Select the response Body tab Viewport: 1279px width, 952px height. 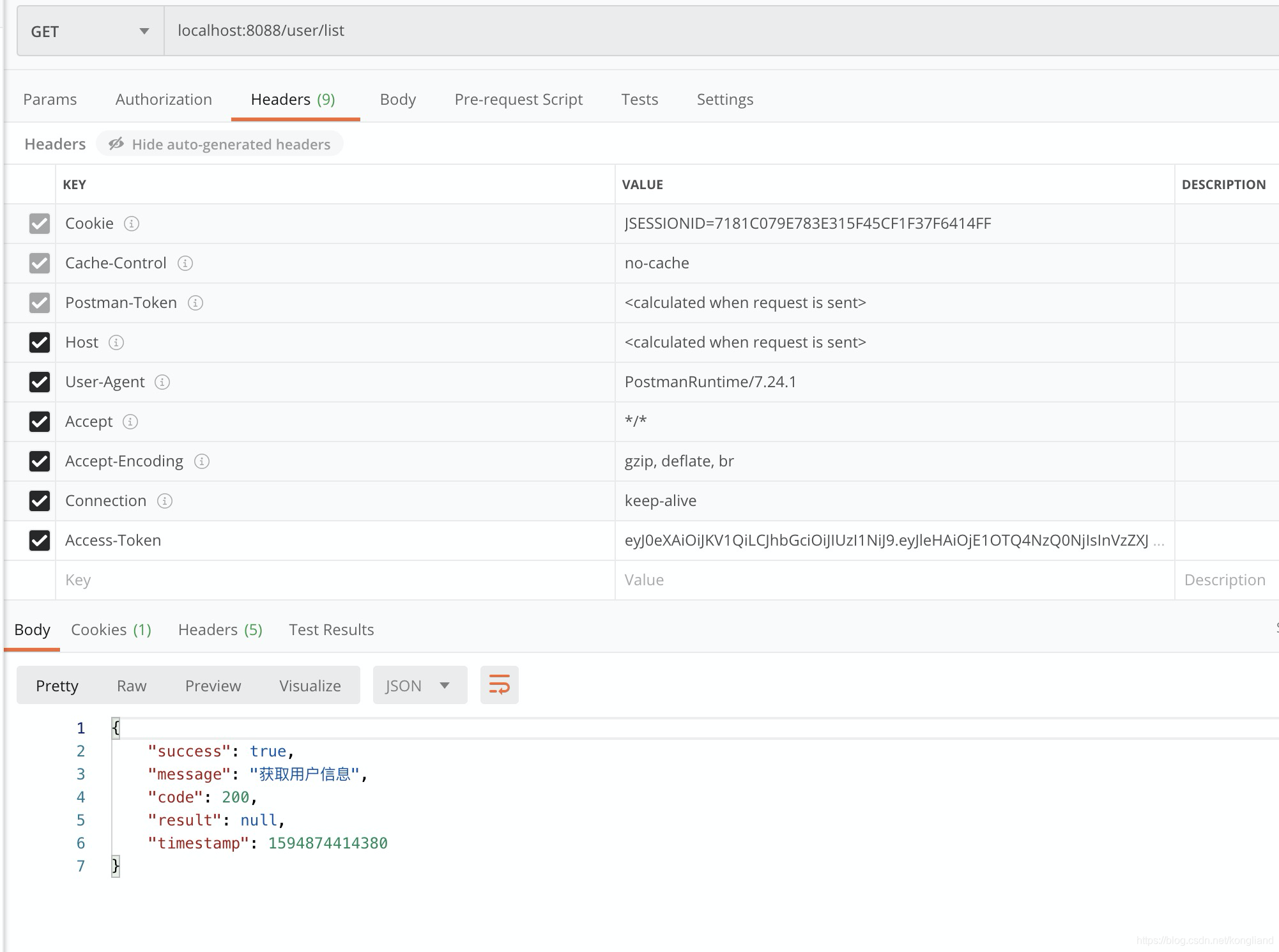click(x=32, y=630)
